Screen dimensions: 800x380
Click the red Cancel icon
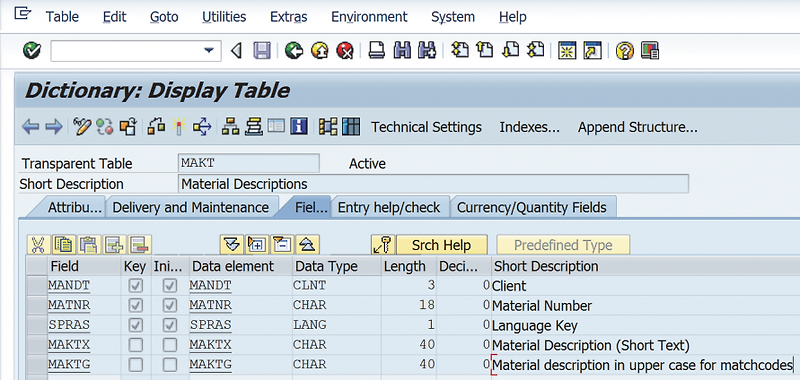[345, 50]
